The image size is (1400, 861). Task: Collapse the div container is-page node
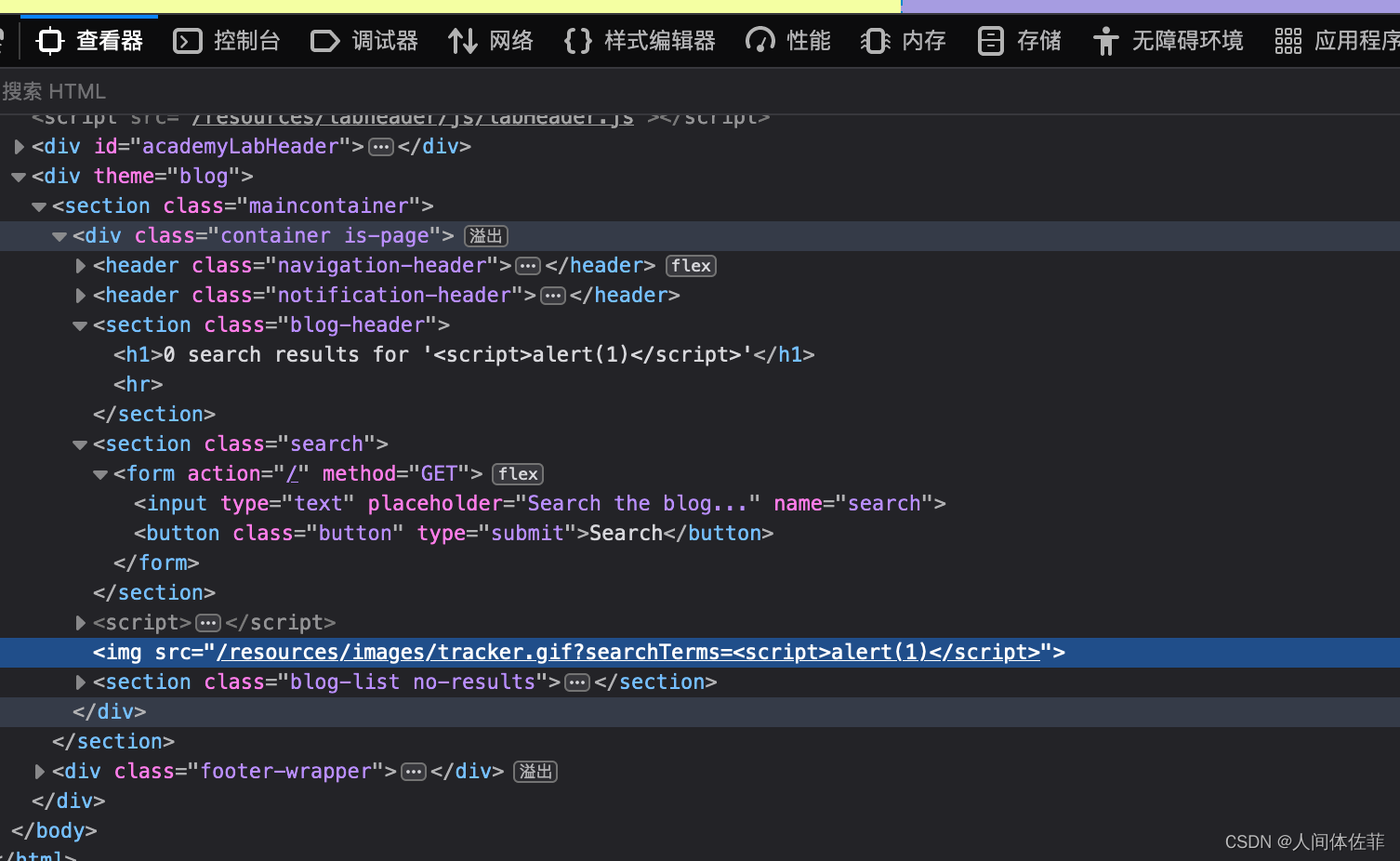pyautogui.click(x=59, y=236)
